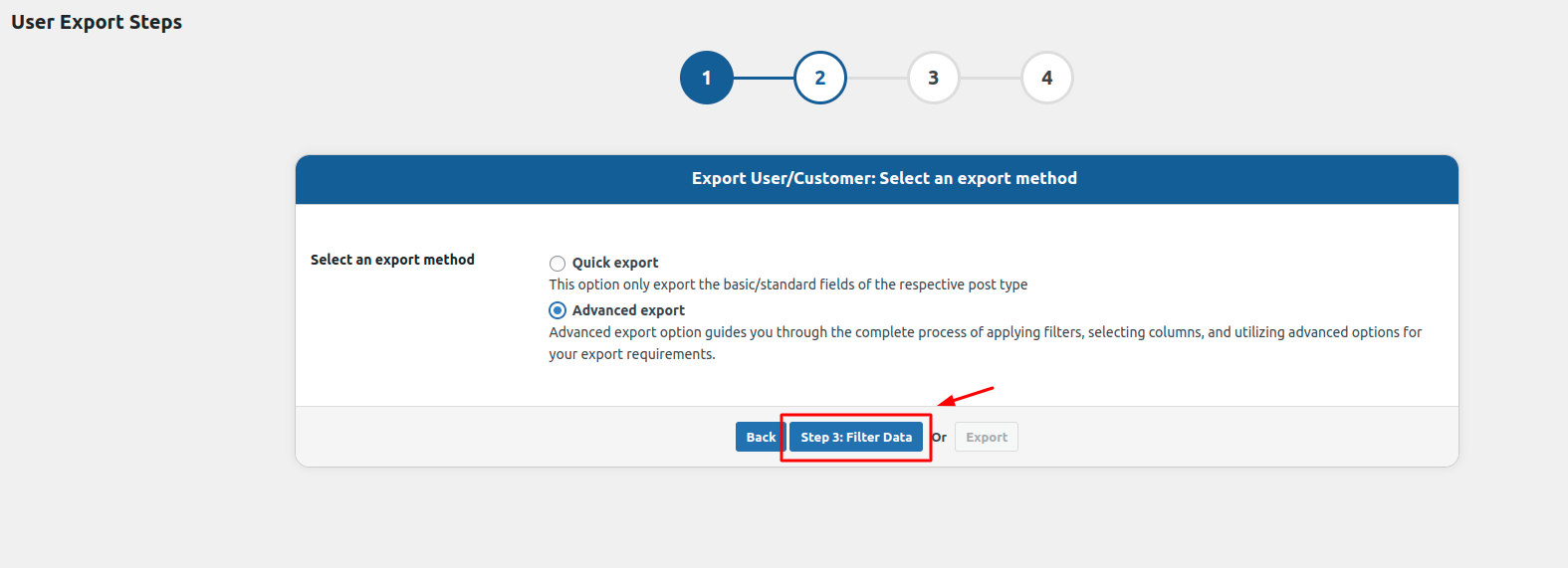Proceed with Step 3: Filter Data button
This screenshot has height=568, width=1568.
tap(856, 437)
